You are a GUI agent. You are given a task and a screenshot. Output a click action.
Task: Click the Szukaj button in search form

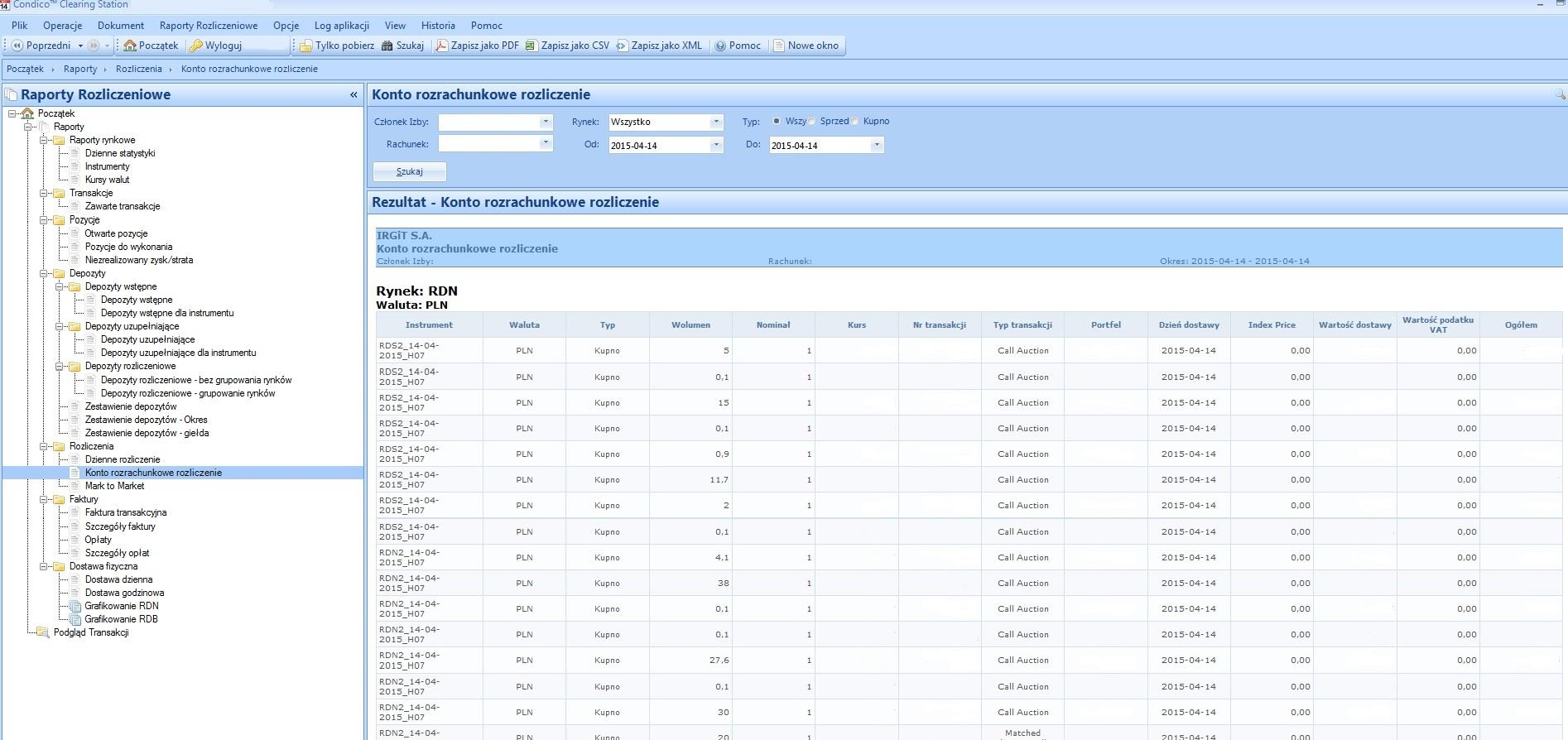410,171
